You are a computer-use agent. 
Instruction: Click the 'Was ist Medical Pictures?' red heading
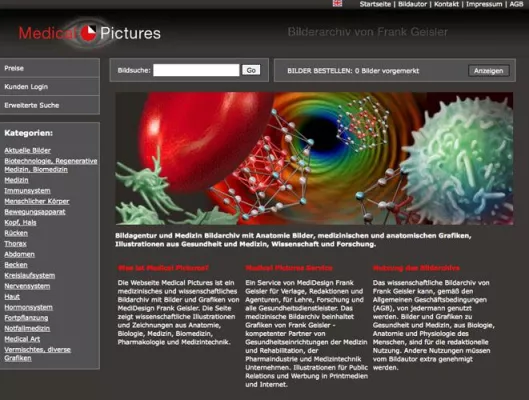point(163,268)
